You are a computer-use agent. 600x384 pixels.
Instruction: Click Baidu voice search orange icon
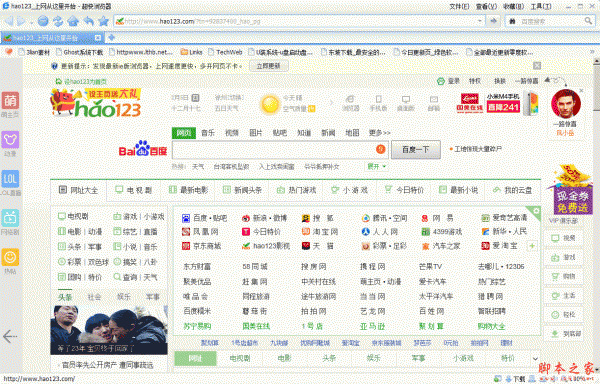pyautogui.click(x=380, y=149)
